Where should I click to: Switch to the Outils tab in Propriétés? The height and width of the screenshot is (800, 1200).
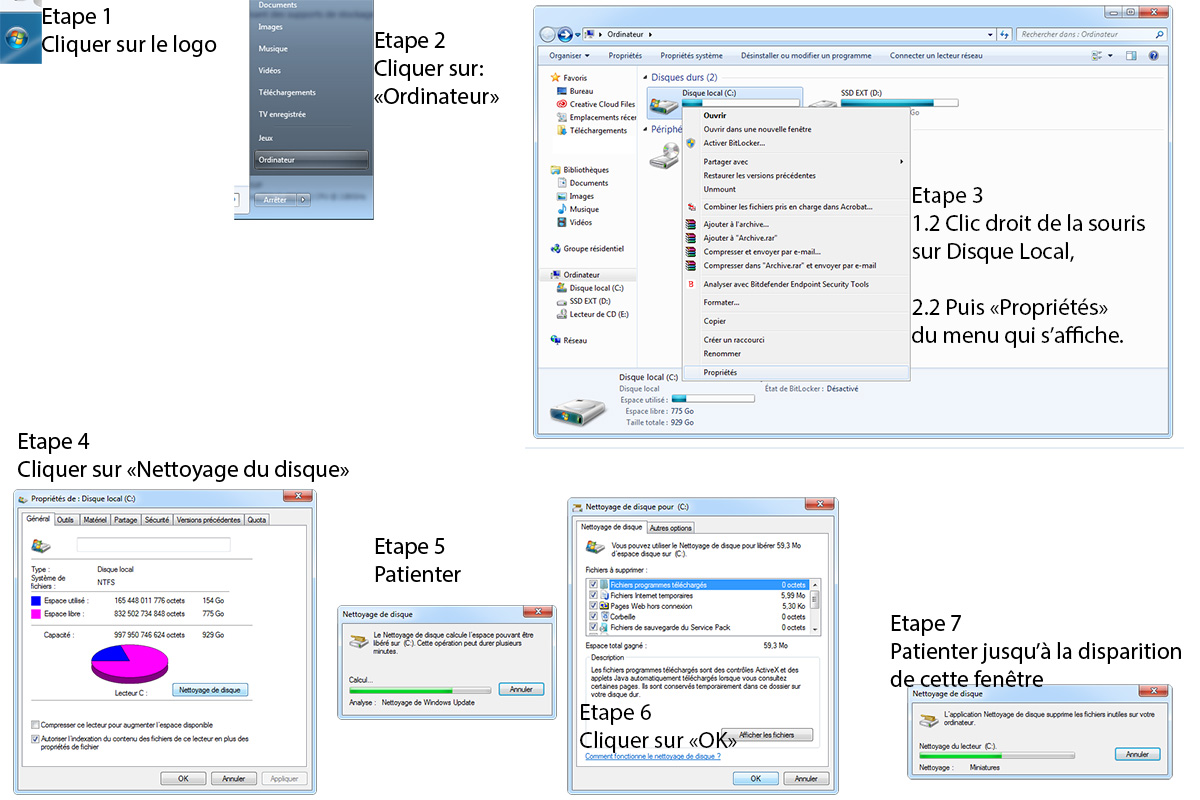click(x=65, y=520)
